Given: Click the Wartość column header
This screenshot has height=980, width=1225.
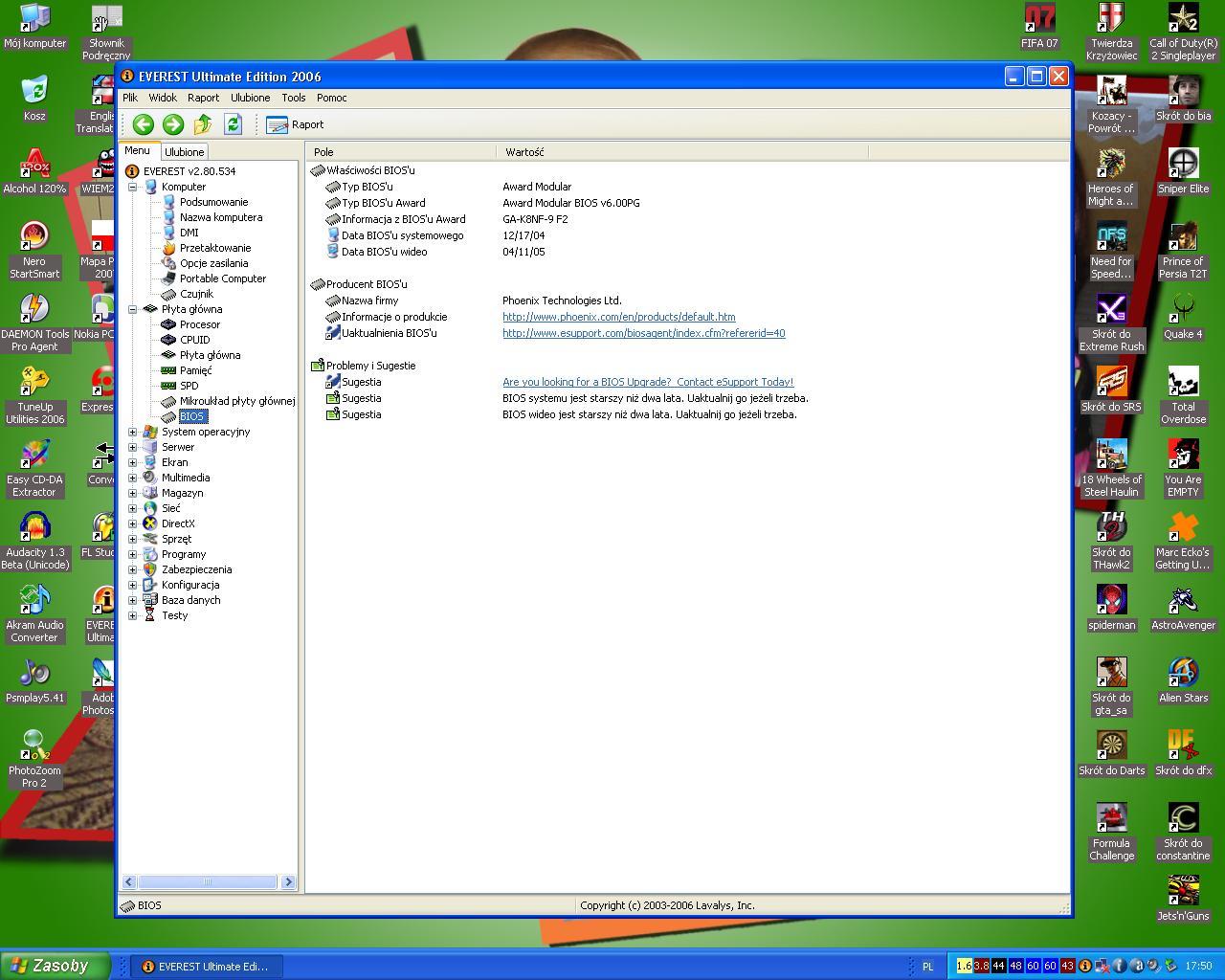Looking at the screenshot, I should click(x=682, y=151).
